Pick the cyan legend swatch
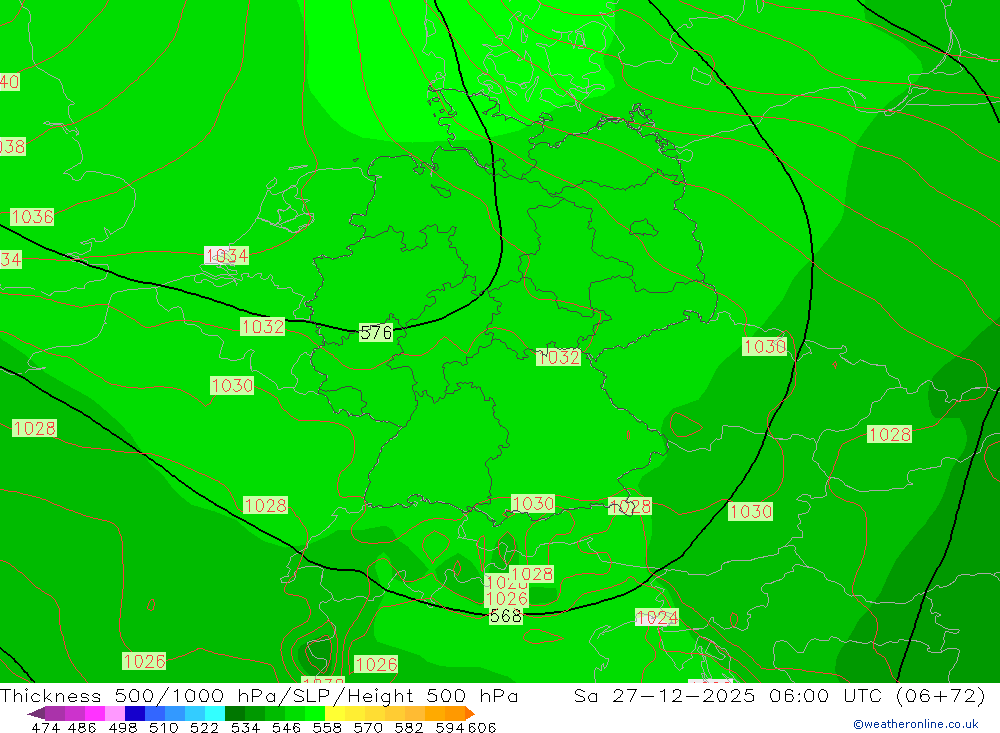 pyautogui.click(x=215, y=713)
